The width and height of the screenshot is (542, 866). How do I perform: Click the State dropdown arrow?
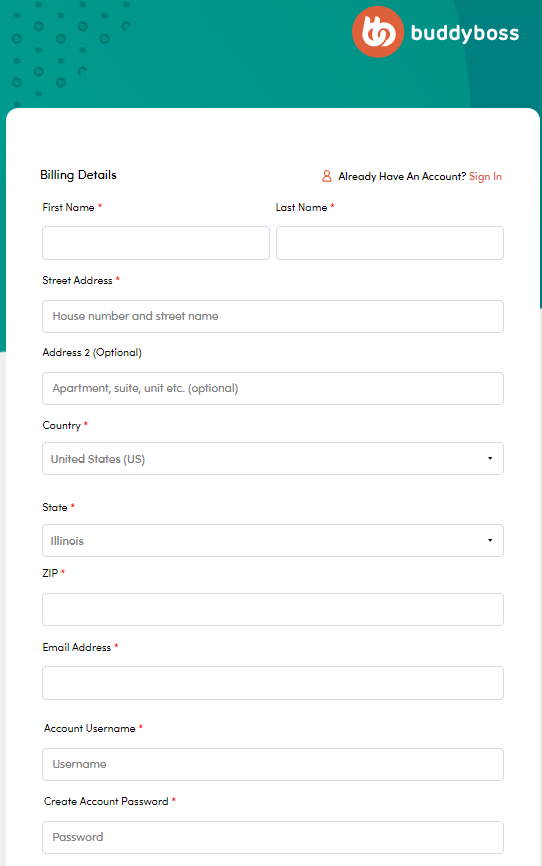(x=490, y=540)
